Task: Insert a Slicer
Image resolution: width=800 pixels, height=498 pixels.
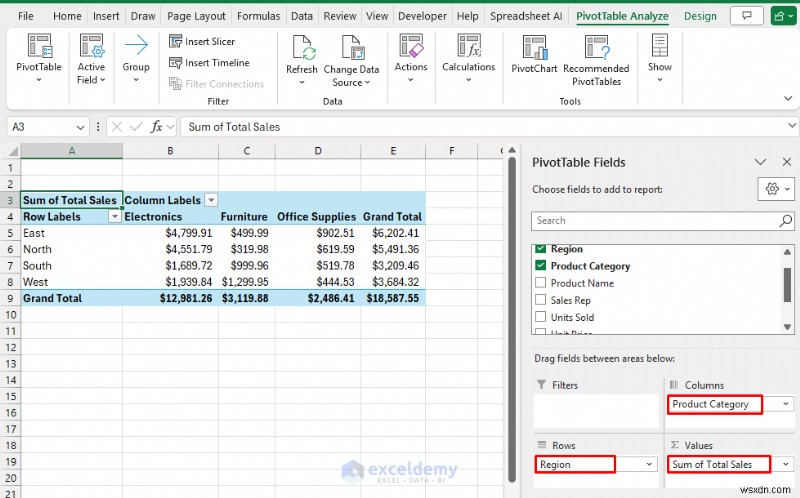Action: (202, 41)
